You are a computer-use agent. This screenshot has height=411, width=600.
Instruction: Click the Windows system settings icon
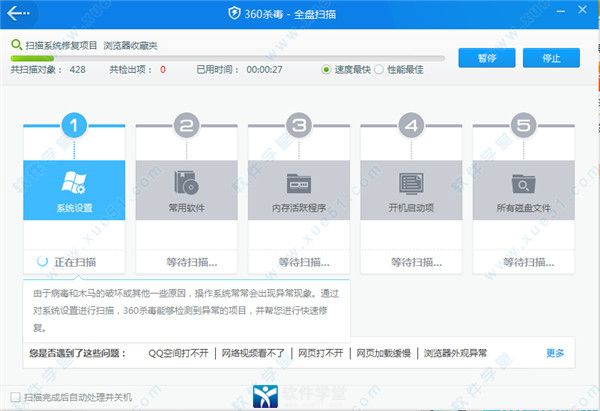pos(74,182)
